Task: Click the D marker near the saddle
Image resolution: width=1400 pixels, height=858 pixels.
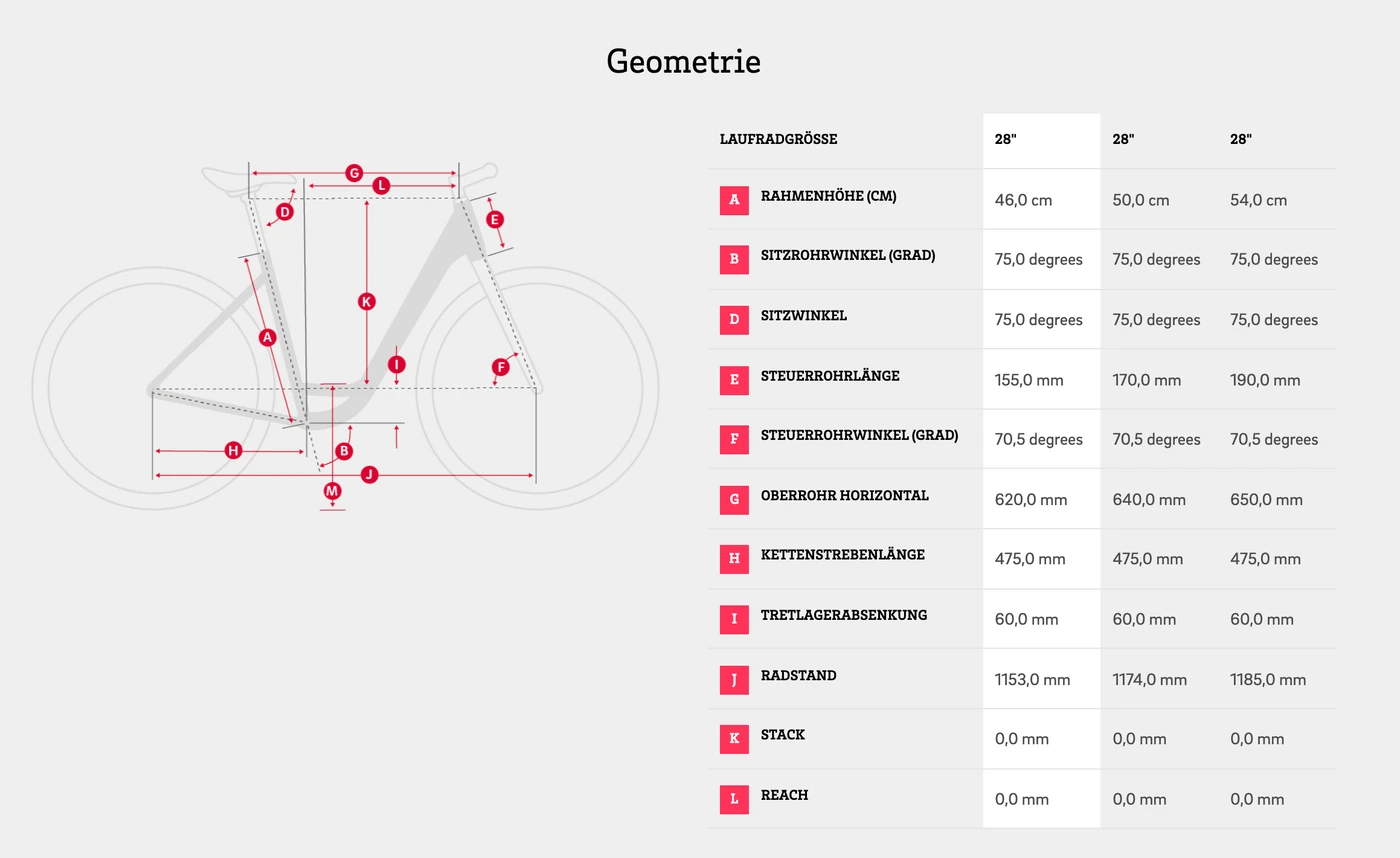Action: click(x=285, y=212)
